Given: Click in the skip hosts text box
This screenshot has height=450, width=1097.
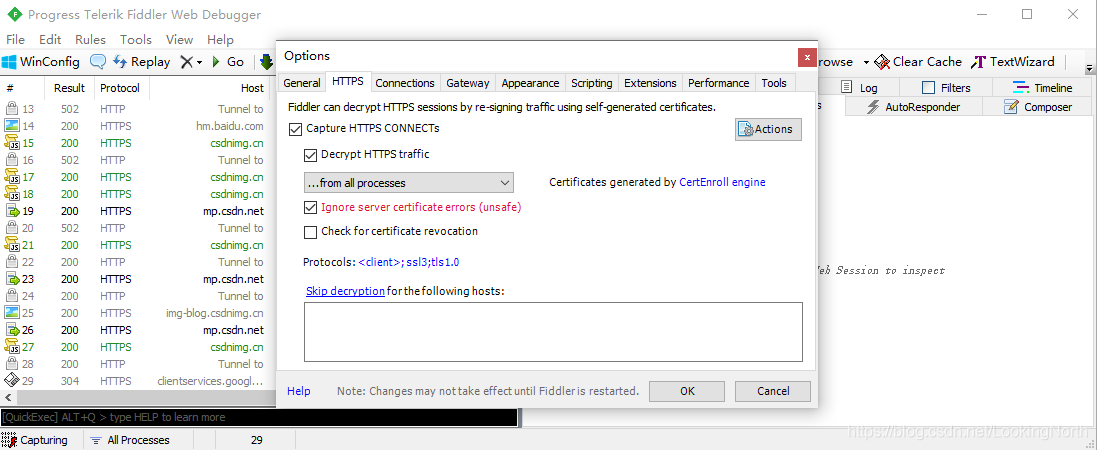Looking at the screenshot, I should click(553, 332).
